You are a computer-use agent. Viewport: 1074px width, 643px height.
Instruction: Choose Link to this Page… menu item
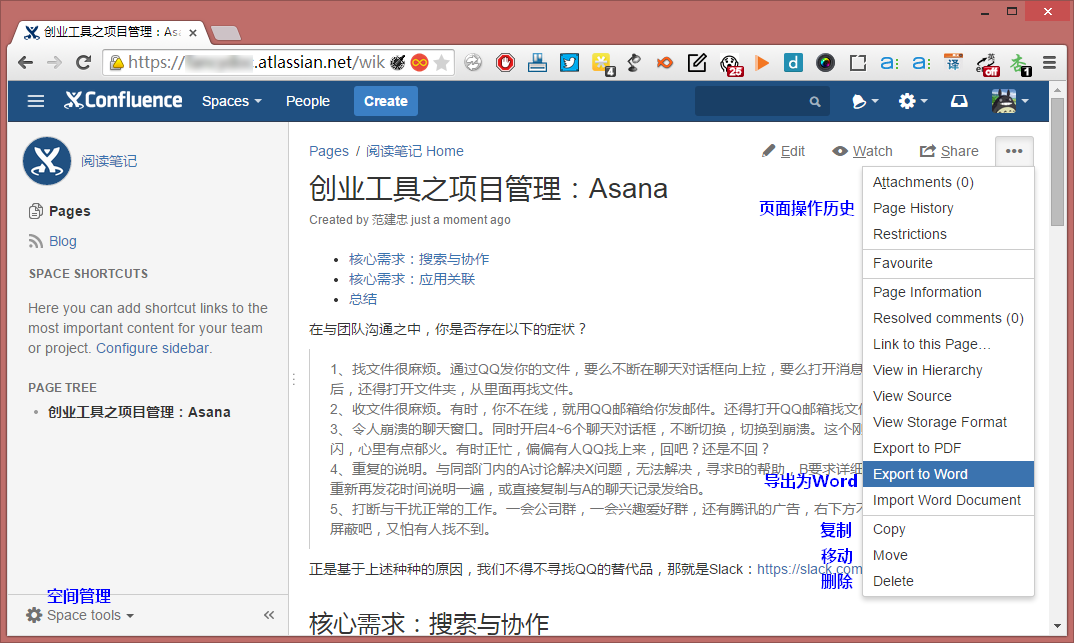[948, 344]
